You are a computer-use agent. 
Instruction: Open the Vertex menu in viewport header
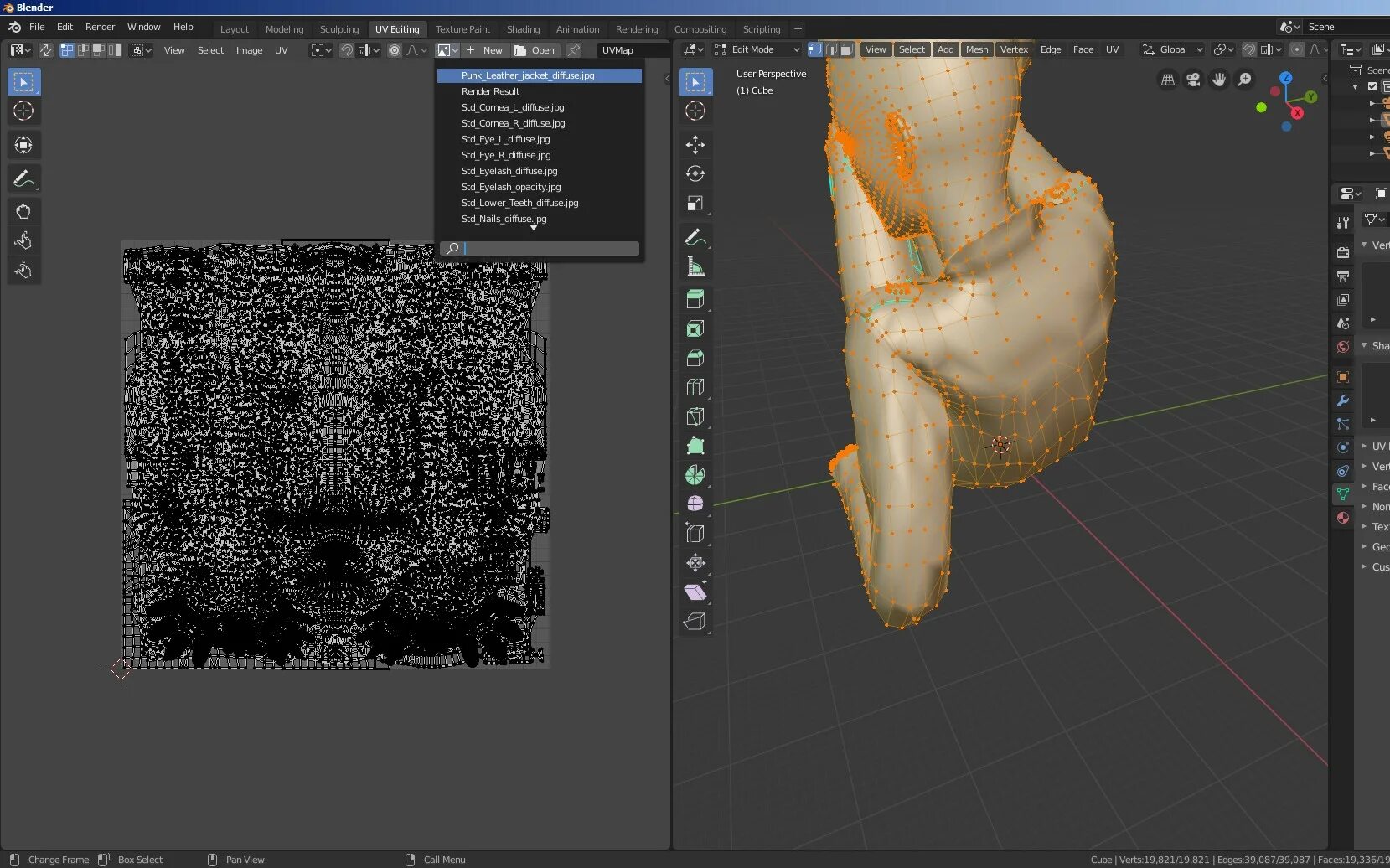[x=1014, y=49]
